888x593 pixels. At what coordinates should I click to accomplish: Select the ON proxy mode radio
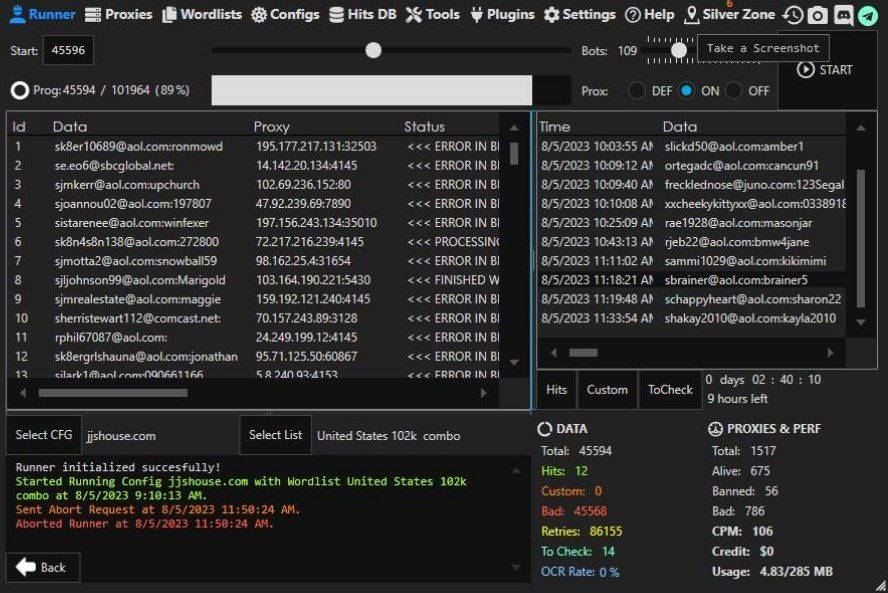coord(686,91)
